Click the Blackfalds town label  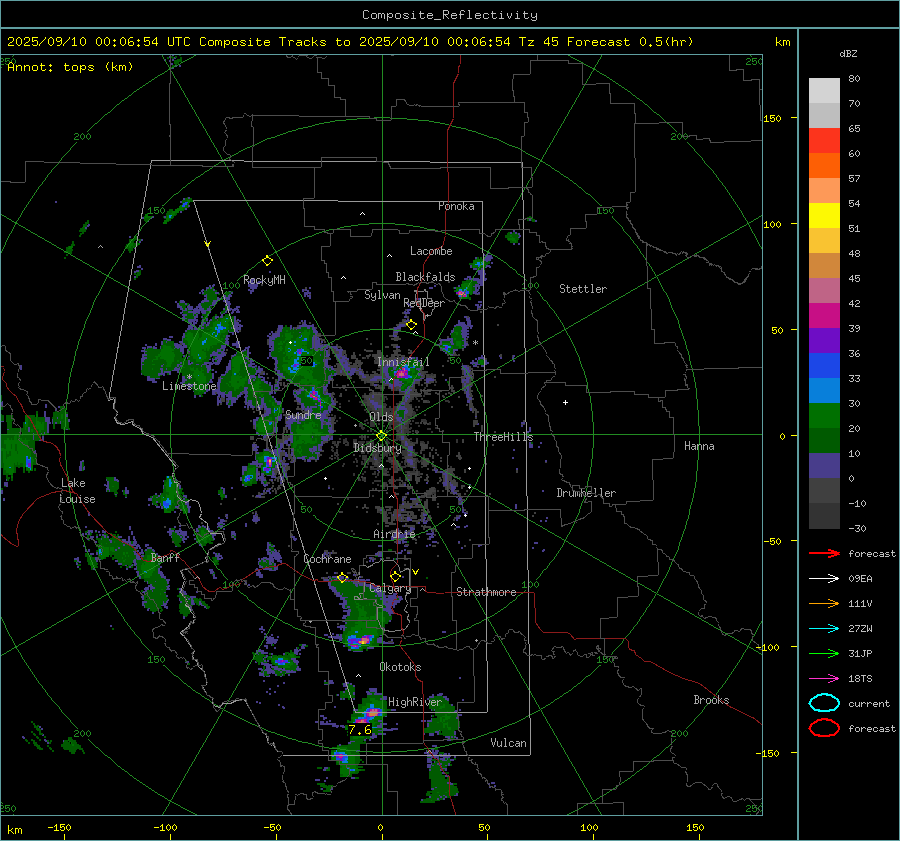[425, 277]
